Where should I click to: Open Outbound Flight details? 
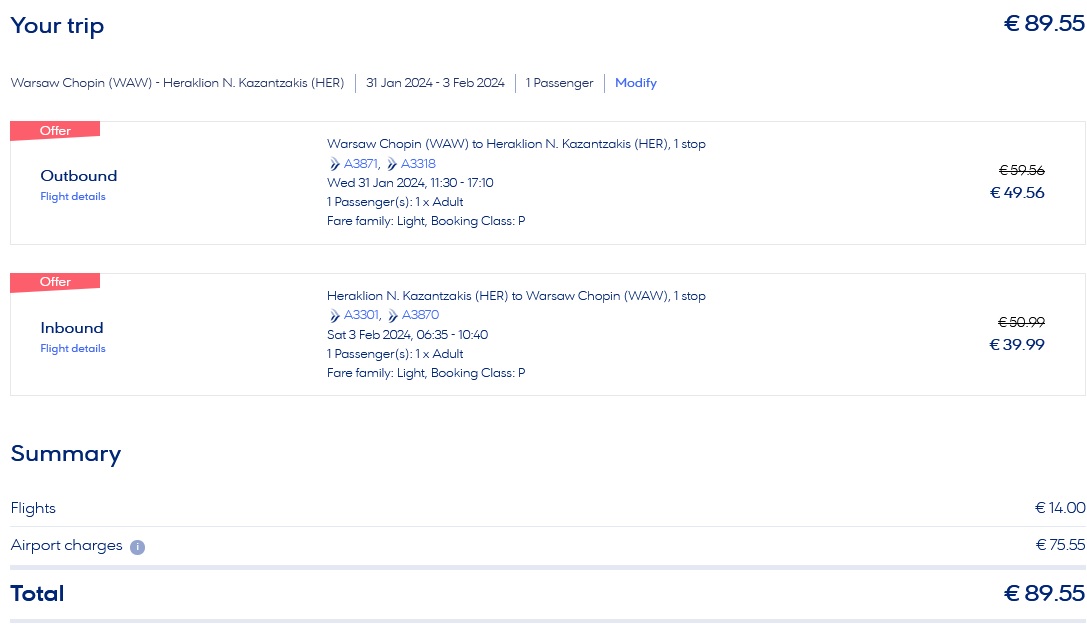pos(73,196)
